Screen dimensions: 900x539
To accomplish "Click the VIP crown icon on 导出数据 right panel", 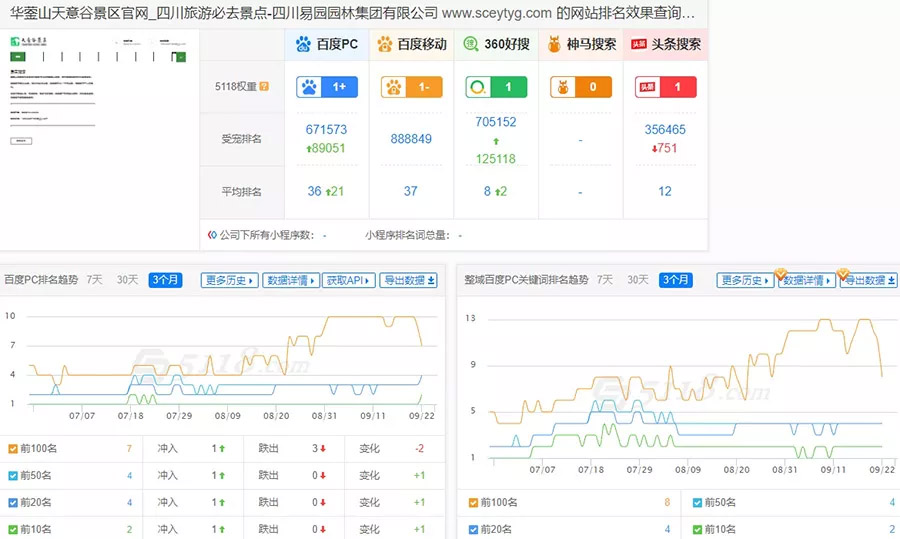I will (843, 273).
